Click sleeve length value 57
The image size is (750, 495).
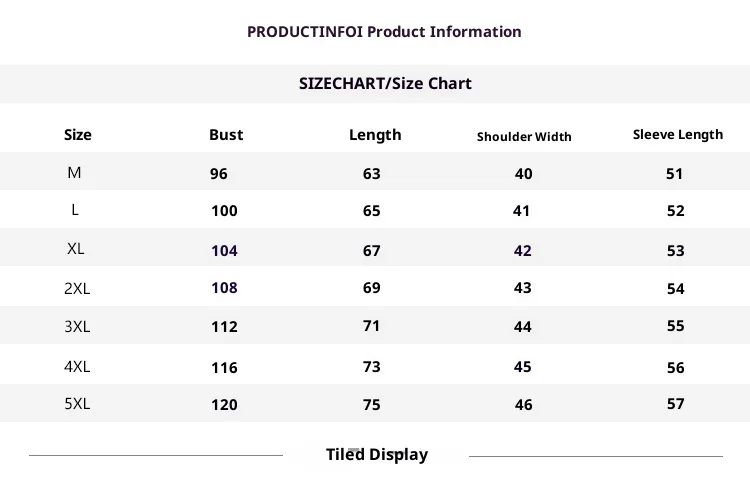tap(675, 404)
